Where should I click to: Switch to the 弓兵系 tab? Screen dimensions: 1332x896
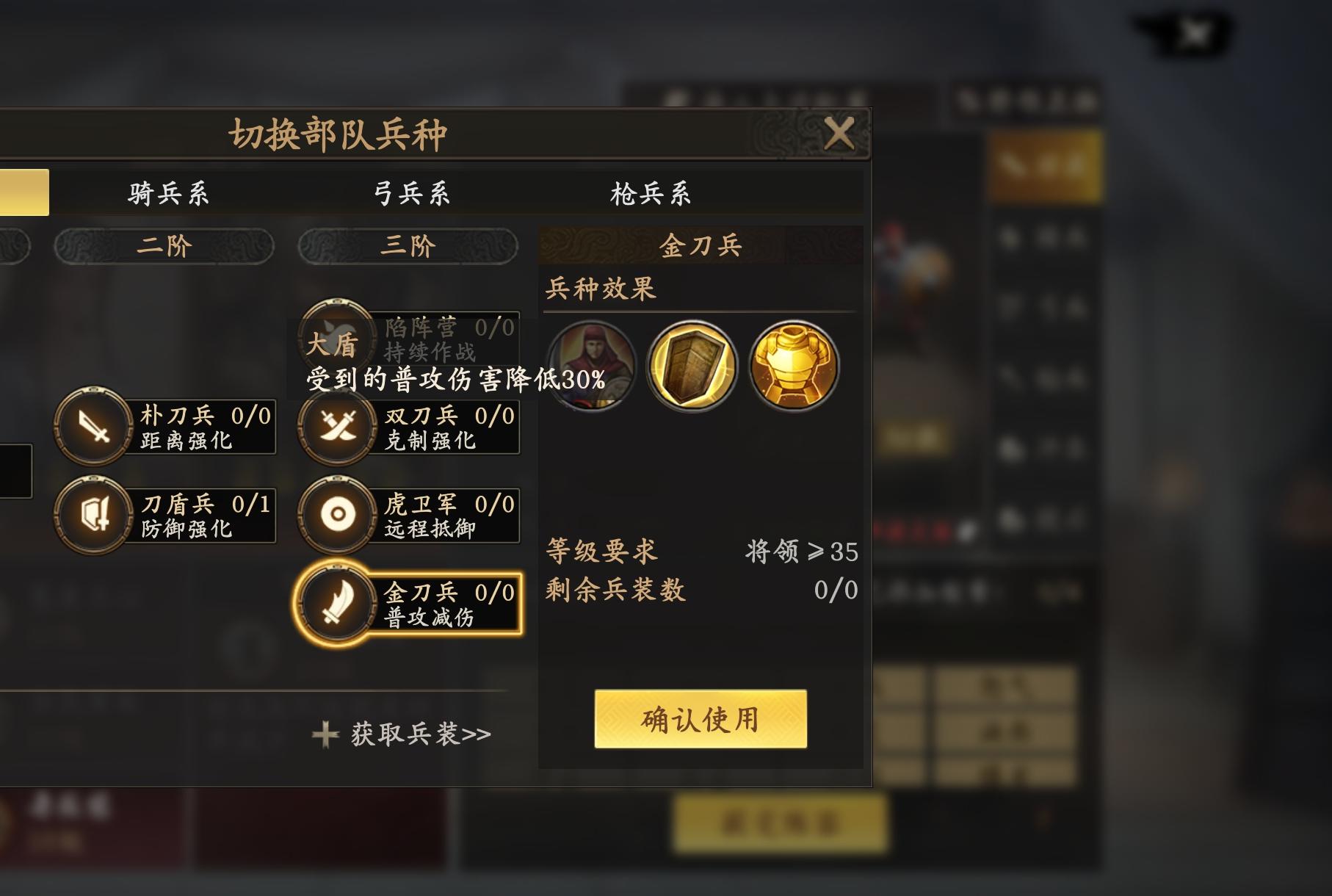pos(411,194)
